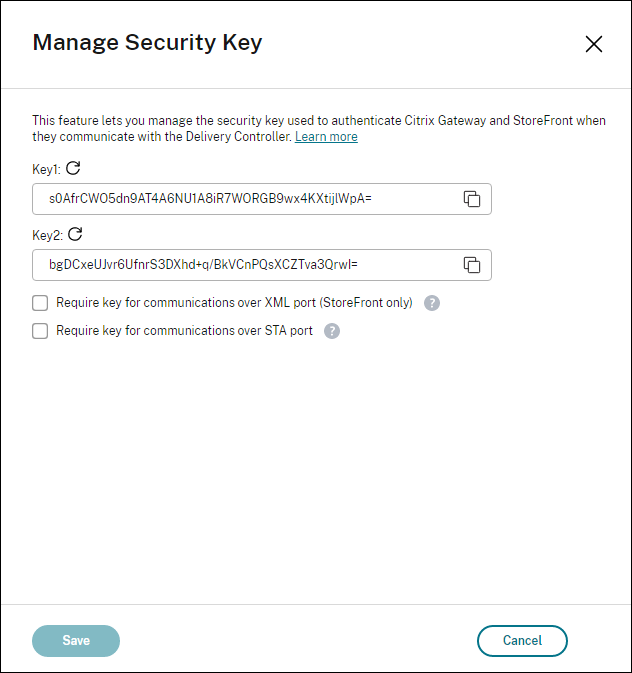Screen dimensions: 632x673
Task: Enable key requirement over XML port checkbox
Action: [x=40, y=303]
